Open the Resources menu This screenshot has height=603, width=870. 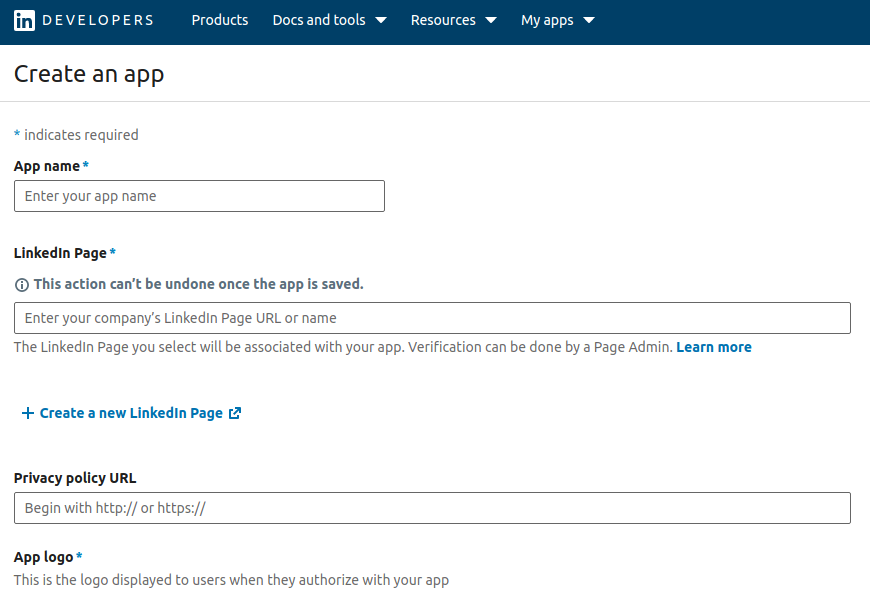(453, 20)
